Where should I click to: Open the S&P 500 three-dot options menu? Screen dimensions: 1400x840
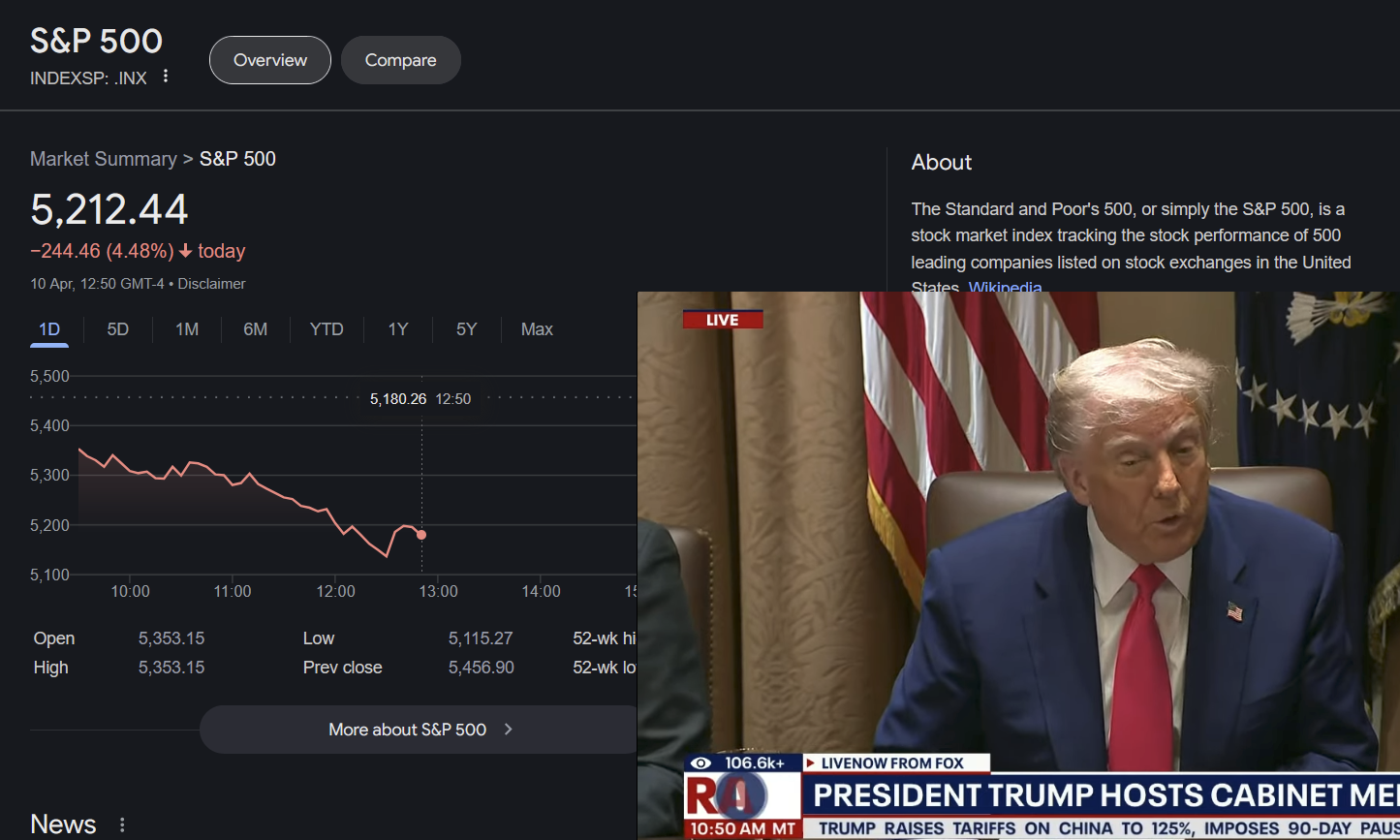click(166, 77)
